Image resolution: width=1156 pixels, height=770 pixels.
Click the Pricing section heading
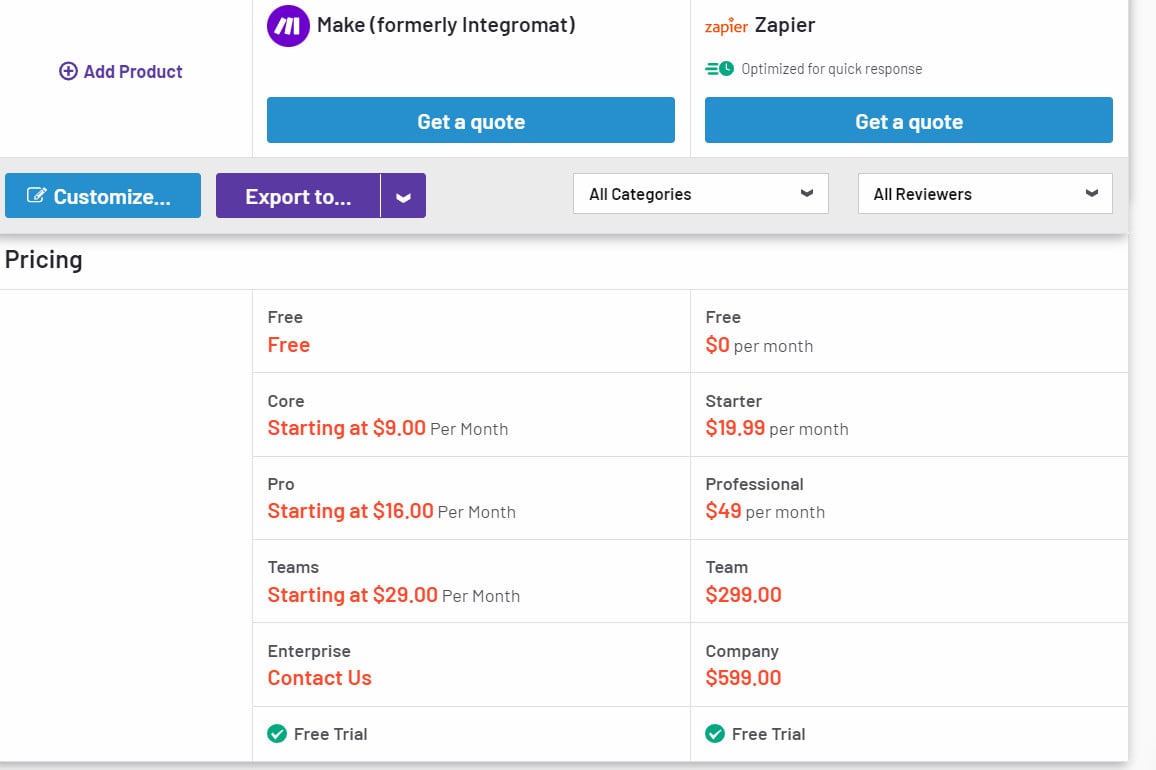[43, 260]
